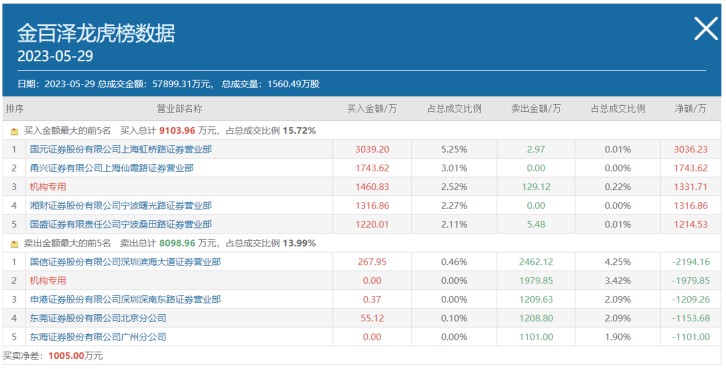This screenshot has width=726, height=369.
Task: Click the 金百泽龙虎榜数据 title
Action: click(x=96, y=33)
